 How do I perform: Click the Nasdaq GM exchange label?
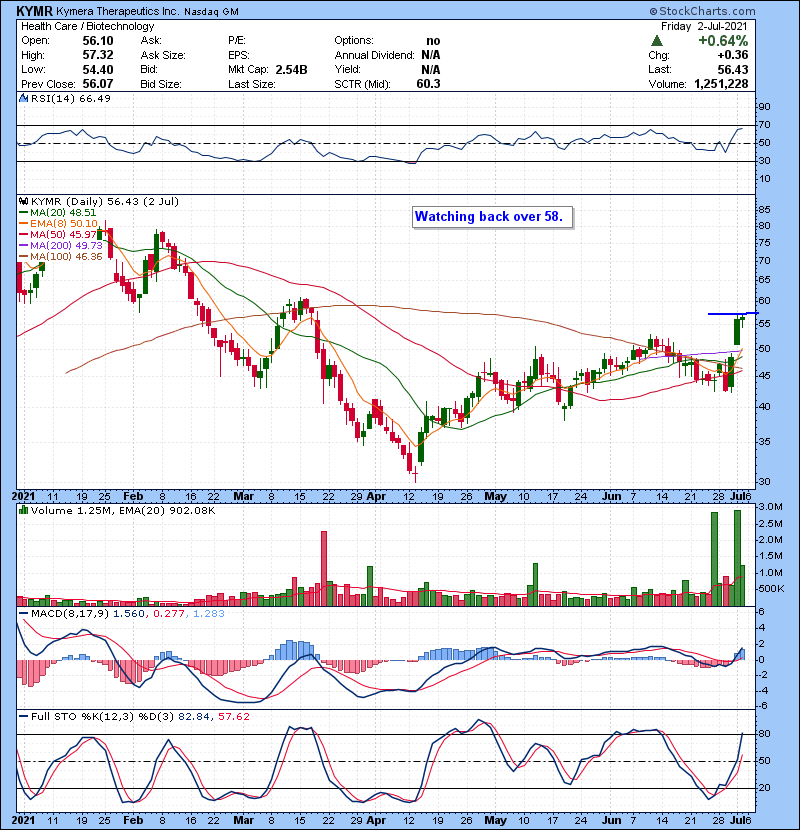(211, 11)
